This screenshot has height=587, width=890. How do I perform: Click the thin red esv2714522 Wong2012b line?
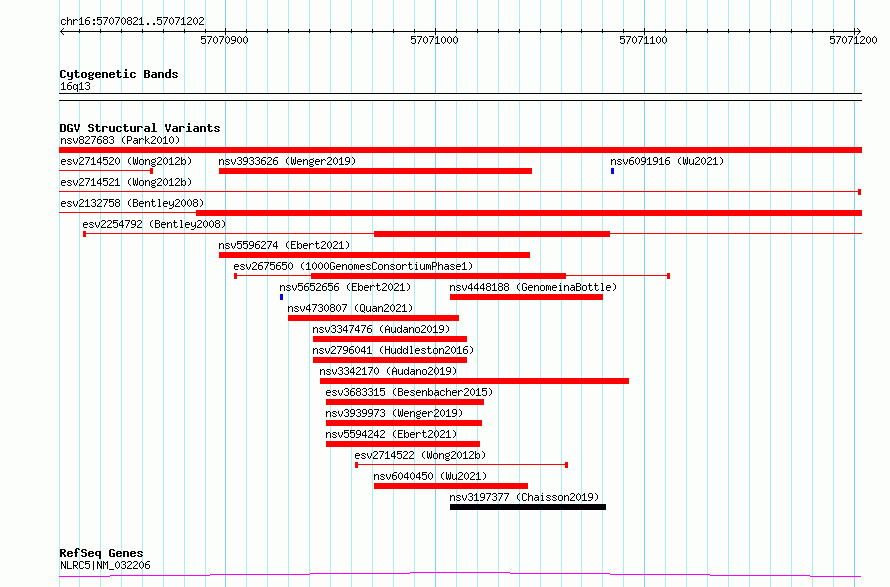pyautogui.click(x=461, y=465)
